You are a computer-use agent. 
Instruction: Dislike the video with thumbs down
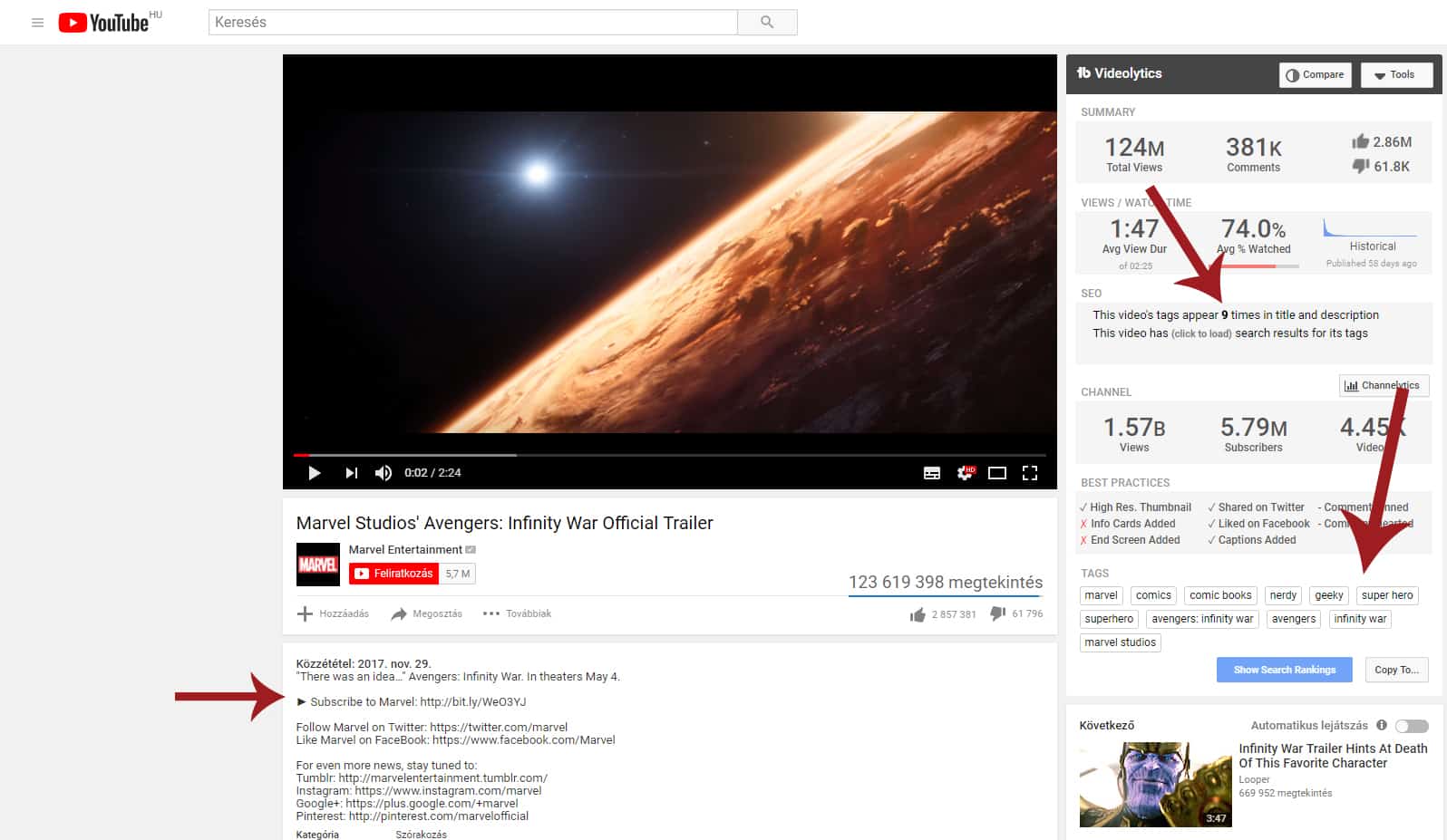point(998,613)
